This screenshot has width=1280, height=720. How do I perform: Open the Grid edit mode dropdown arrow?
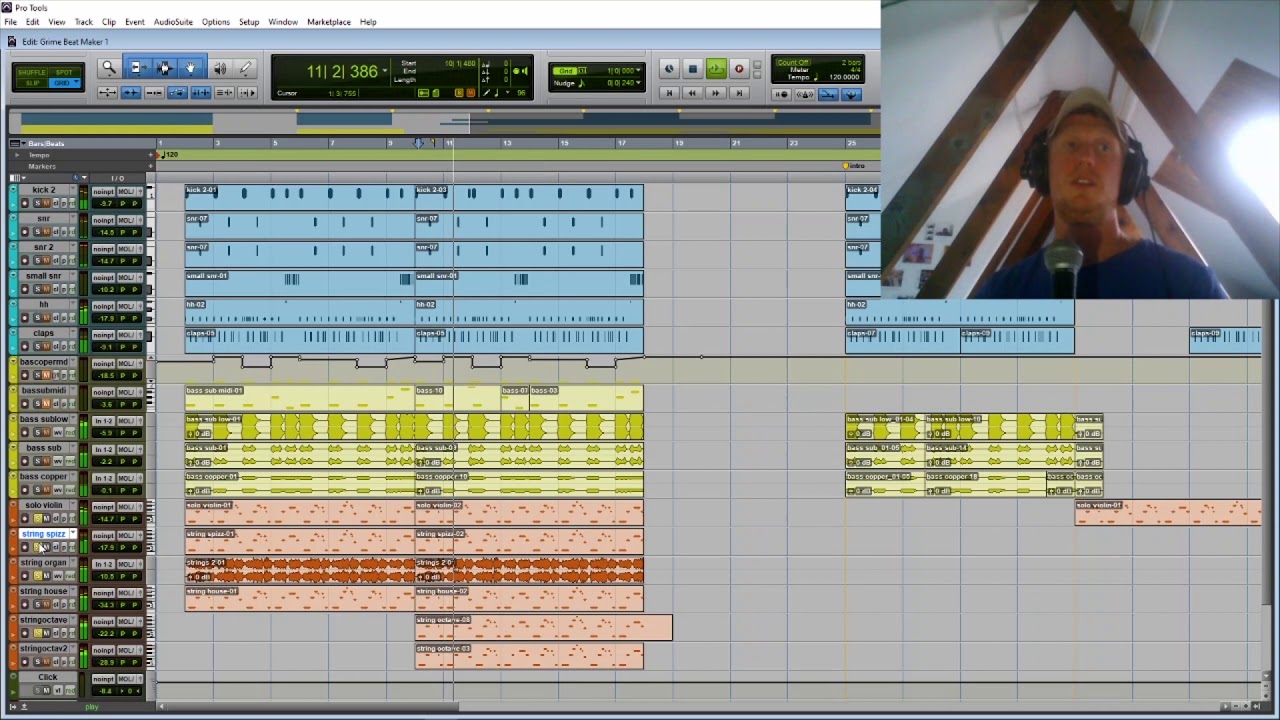[78, 83]
